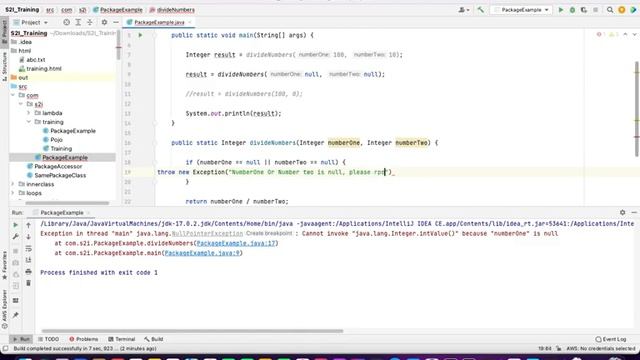Expand all items in the Project tree
The width and height of the screenshot is (640, 360).
point(78,22)
